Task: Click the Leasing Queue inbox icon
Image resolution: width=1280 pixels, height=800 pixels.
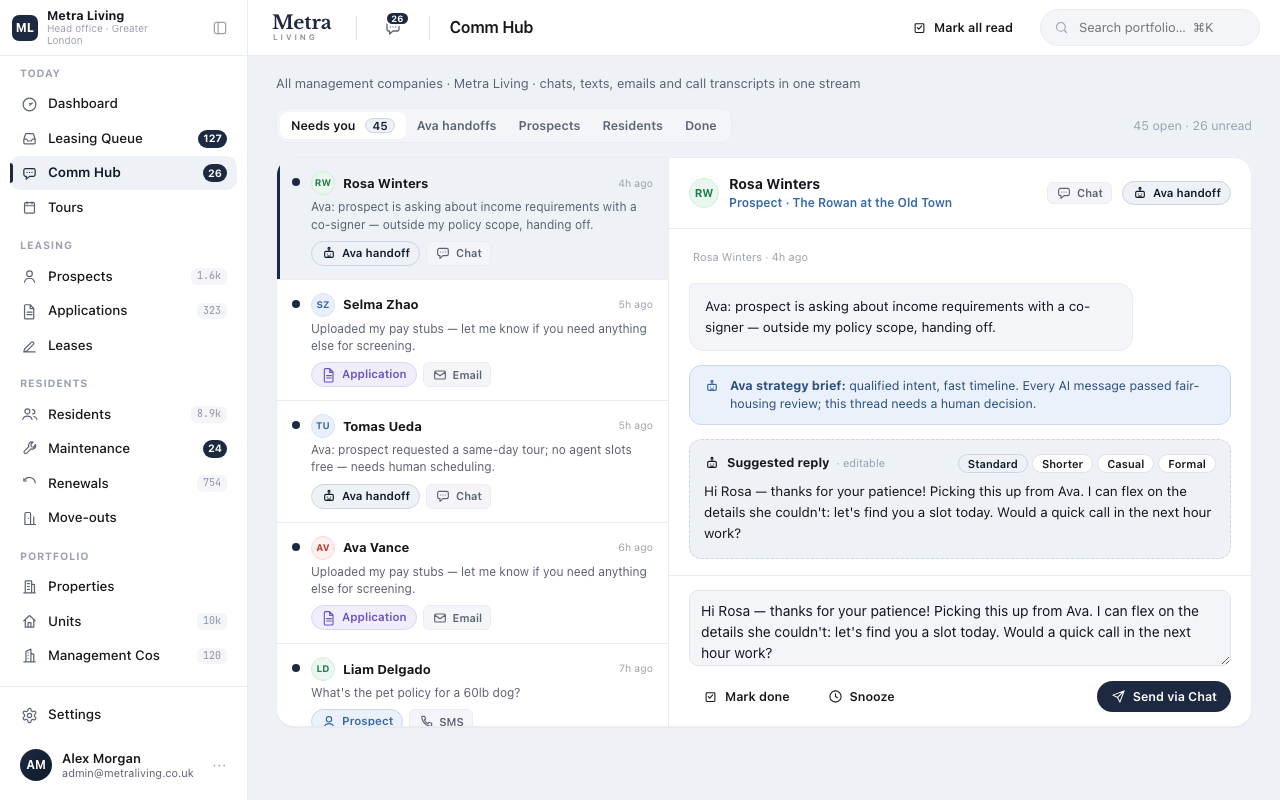Action: [30, 139]
